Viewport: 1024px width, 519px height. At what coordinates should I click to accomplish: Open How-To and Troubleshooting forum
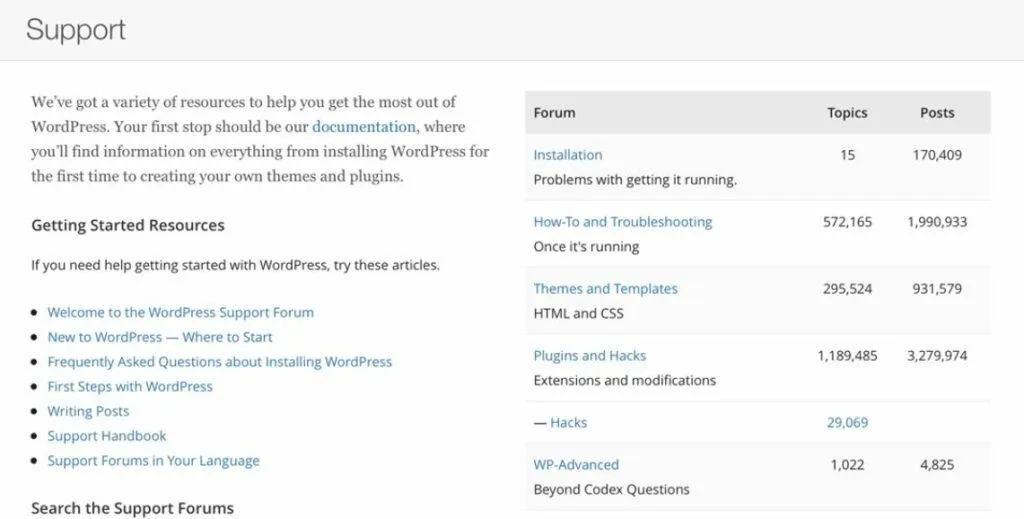tap(622, 222)
